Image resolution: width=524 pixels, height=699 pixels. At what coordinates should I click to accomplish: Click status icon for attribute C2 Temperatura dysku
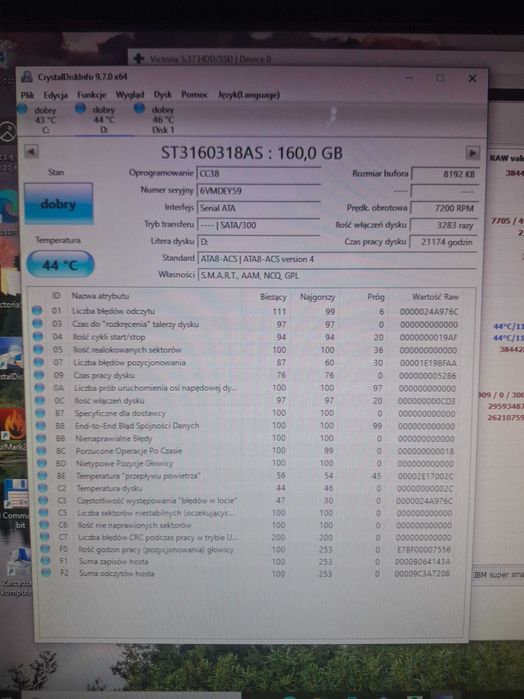pyautogui.click(x=43, y=488)
